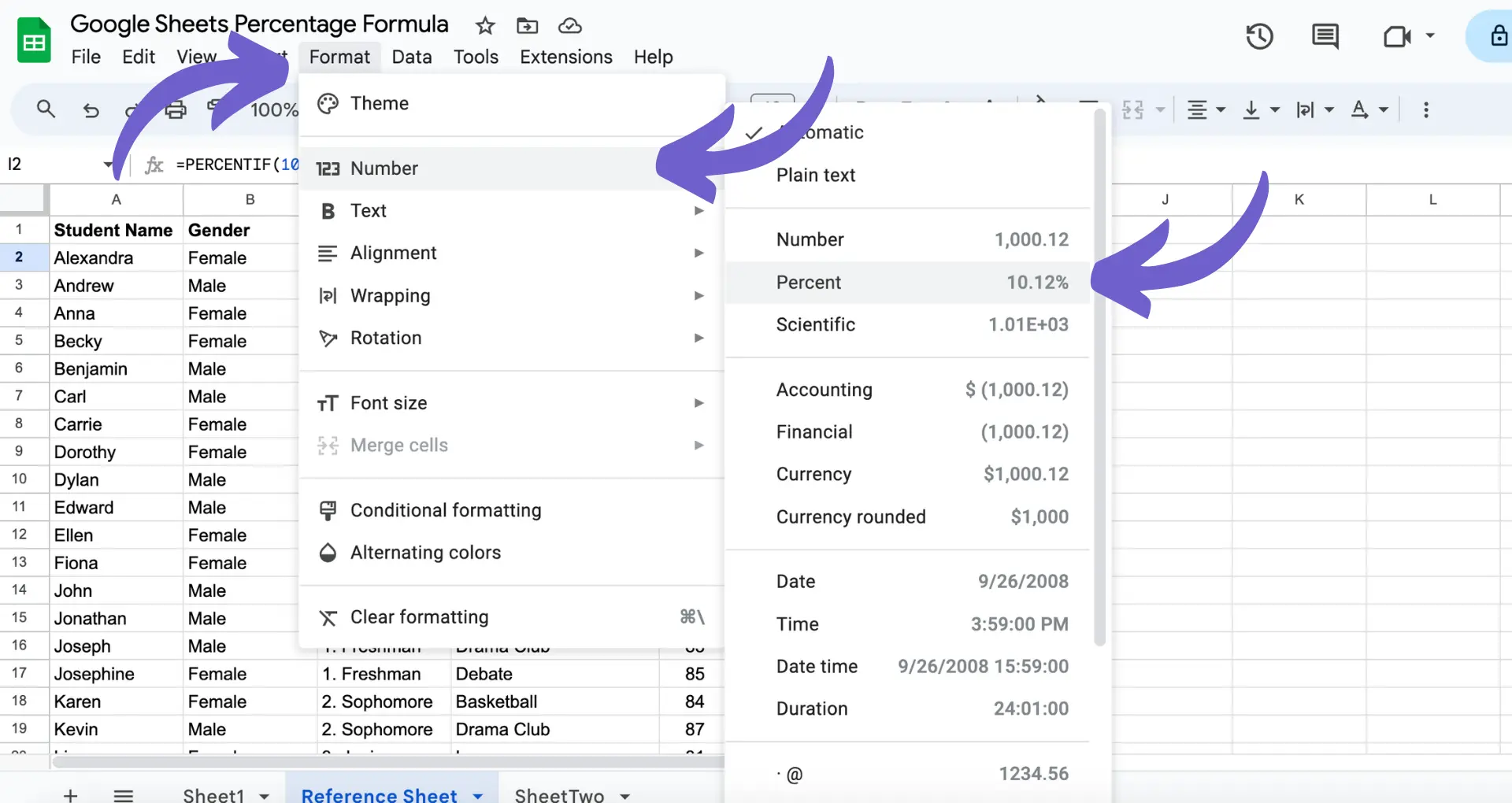Print the spreadsheet
Screen dimensions: 1512x803
tap(176, 109)
